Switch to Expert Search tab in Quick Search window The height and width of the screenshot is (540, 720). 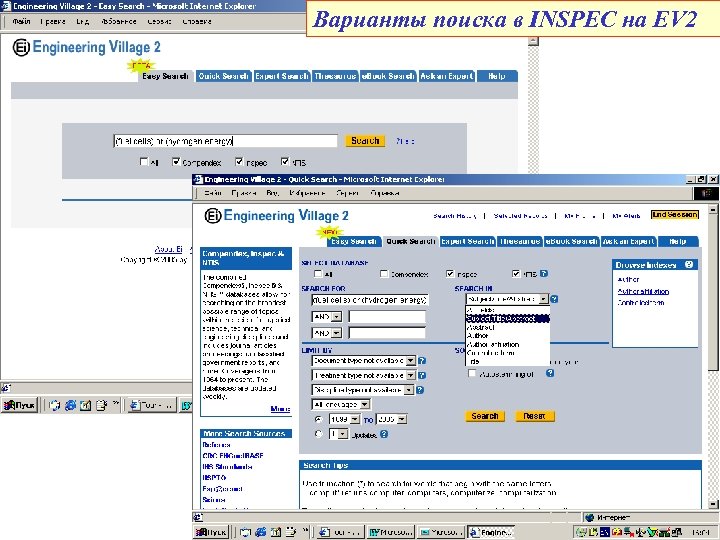coord(468,242)
